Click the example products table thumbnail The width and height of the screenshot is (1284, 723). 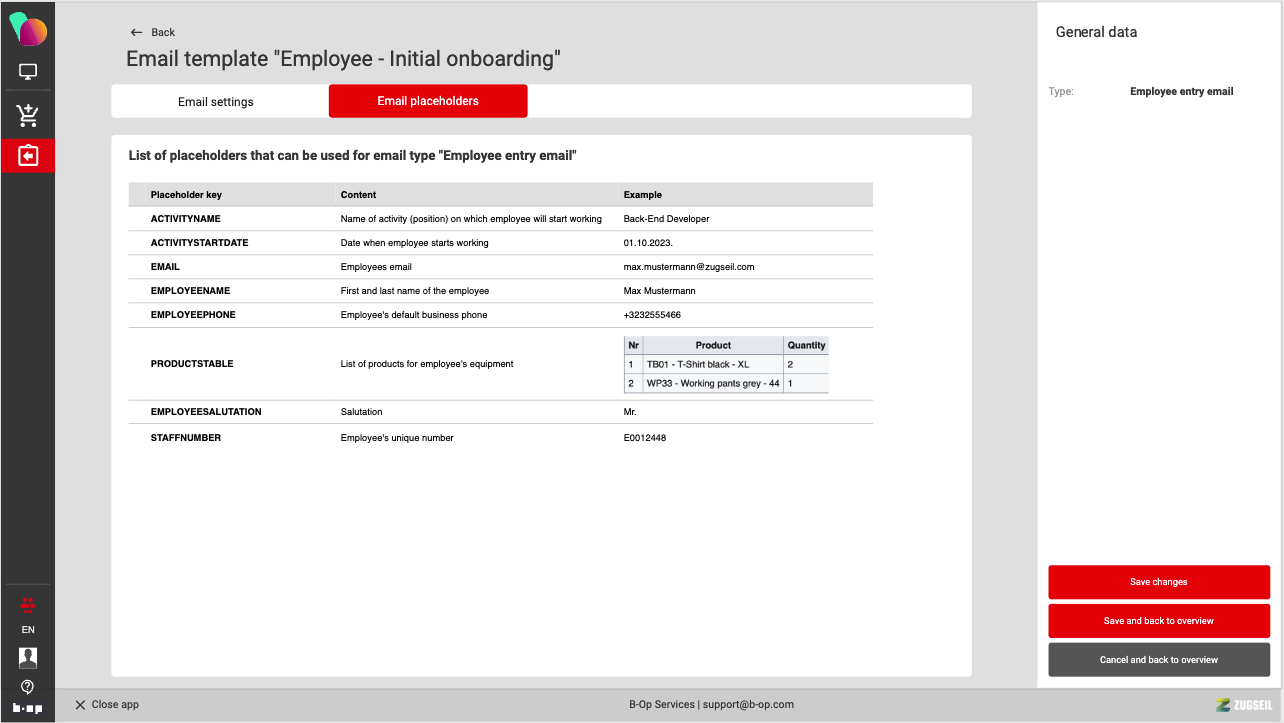[726, 364]
